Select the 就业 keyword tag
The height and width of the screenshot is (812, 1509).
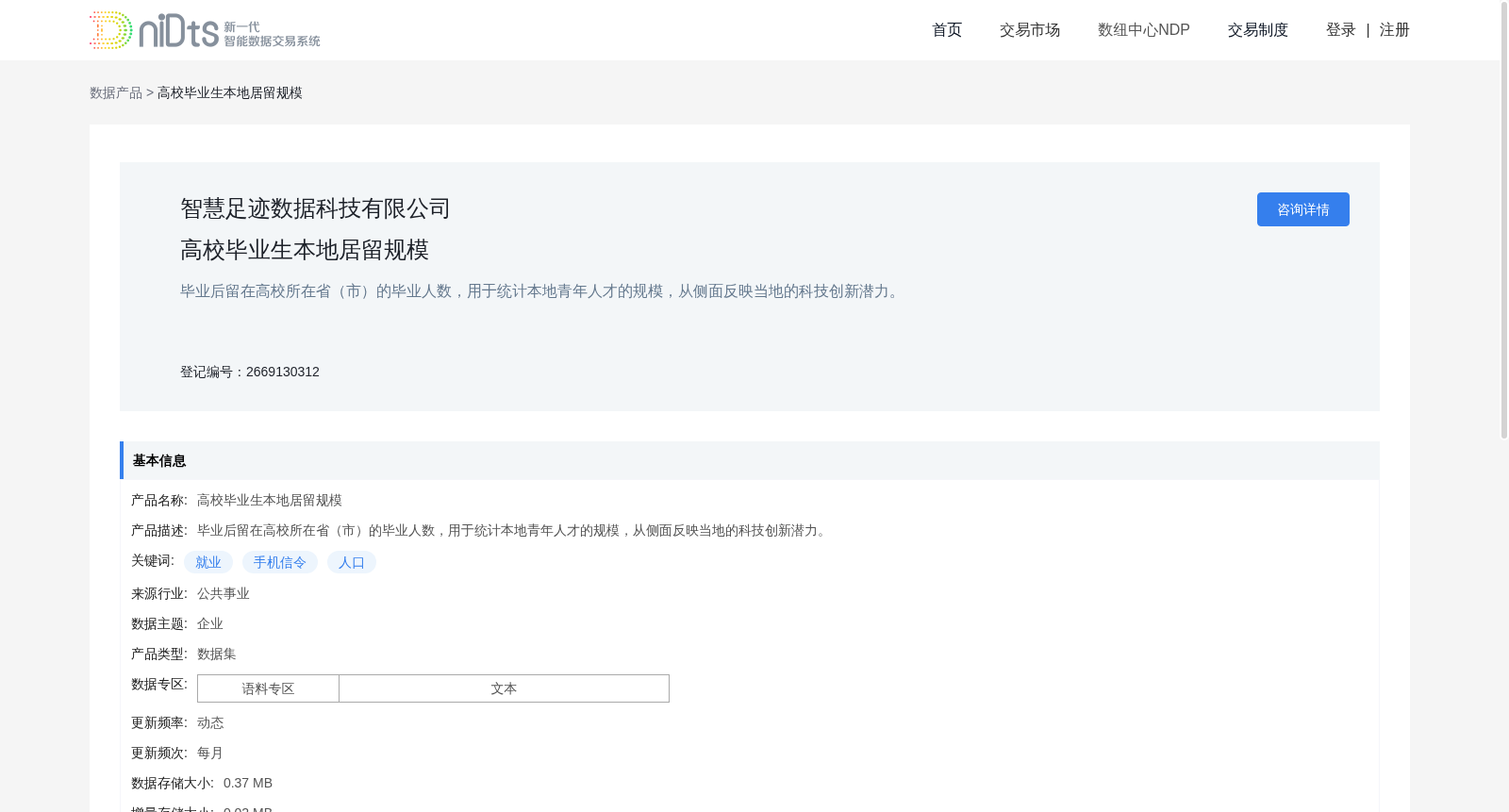point(208,562)
